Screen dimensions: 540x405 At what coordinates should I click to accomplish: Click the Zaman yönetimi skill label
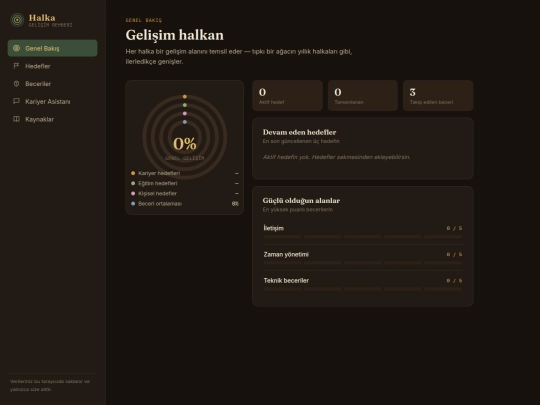point(286,255)
